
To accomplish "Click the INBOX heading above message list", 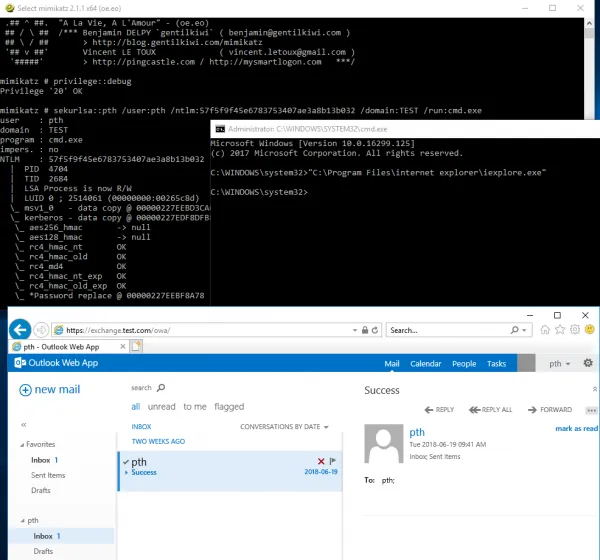I will click(141, 427).
